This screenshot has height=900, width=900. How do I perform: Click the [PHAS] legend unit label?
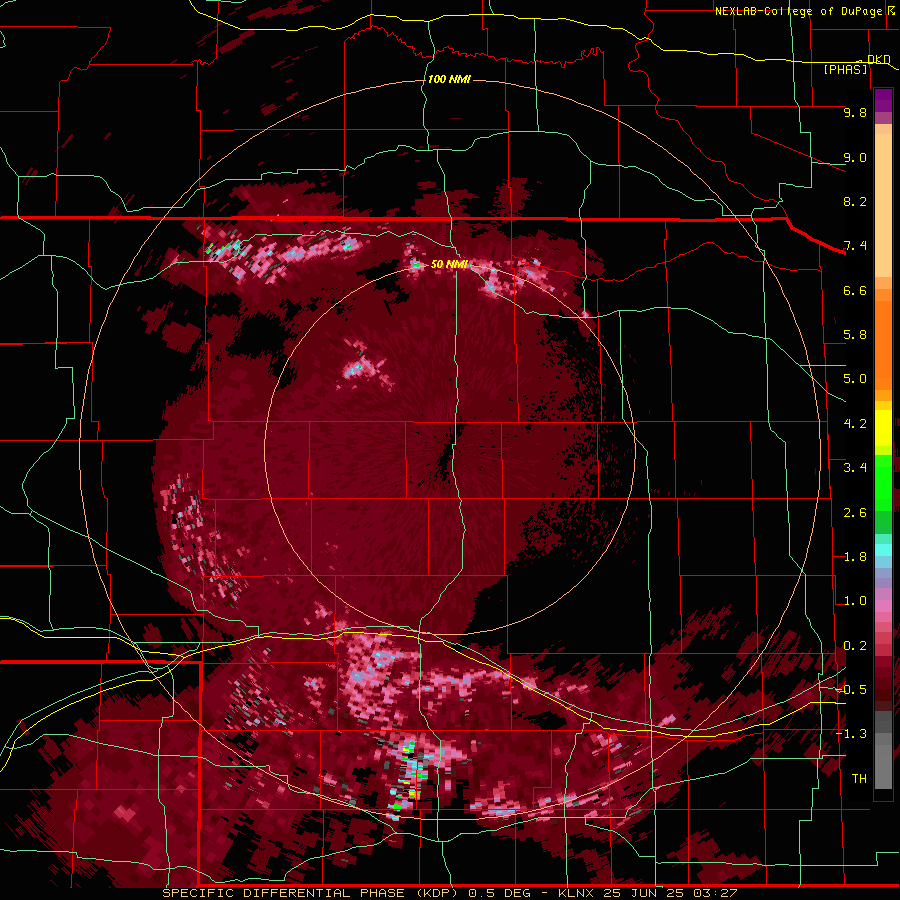click(845, 69)
